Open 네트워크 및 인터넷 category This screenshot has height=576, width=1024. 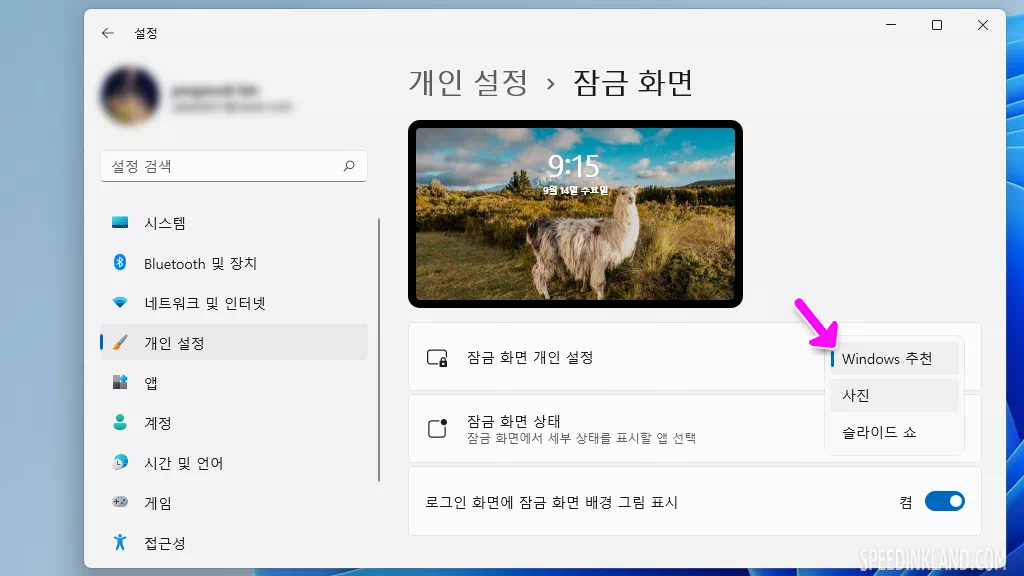click(x=234, y=303)
